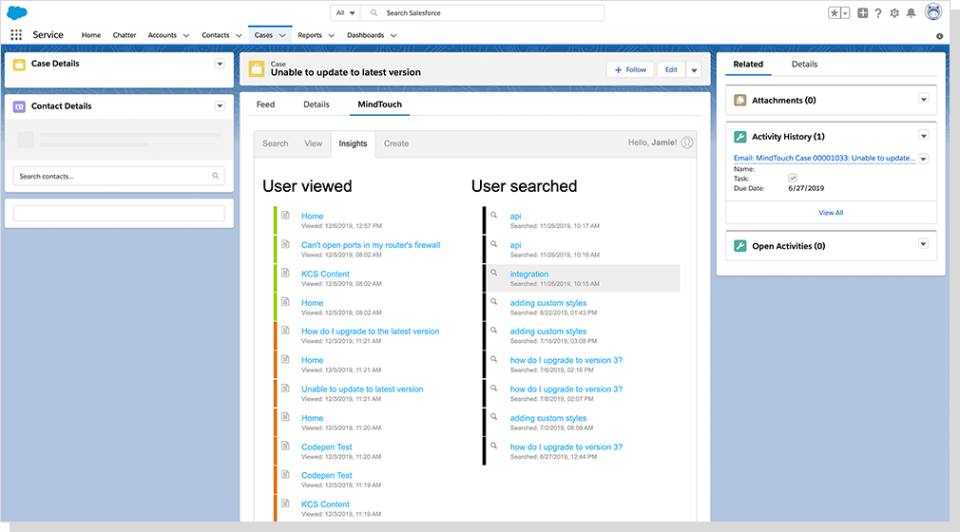The height and width of the screenshot is (532, 960).
Task: Open the Setup gear icon
Action: (894, 13)
